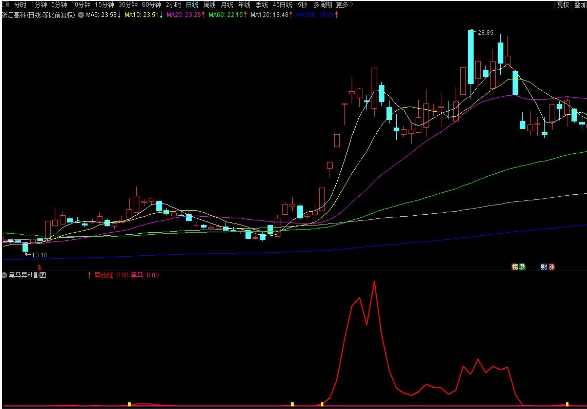Click the yellow marker at far right of indicator baseline
The width and height of the screenshot is (587, 409).
567,404
